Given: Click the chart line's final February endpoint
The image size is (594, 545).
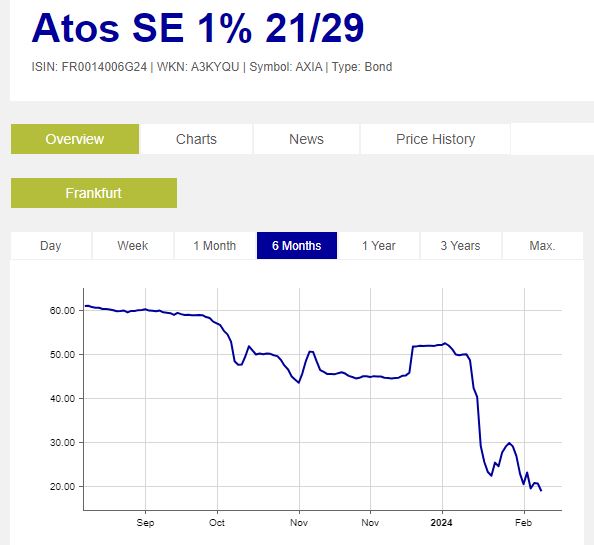Looking at the screenshot, I should (x=541, y=491).
